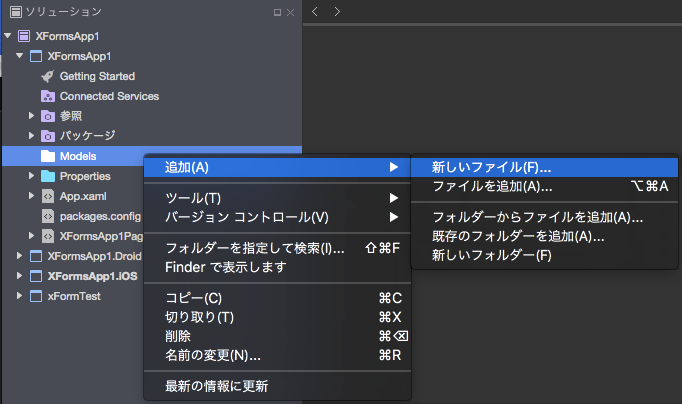Select ファイルを追加(A)... in submenu
Viewport: 682px width, 404px height.
click(545, 186)
